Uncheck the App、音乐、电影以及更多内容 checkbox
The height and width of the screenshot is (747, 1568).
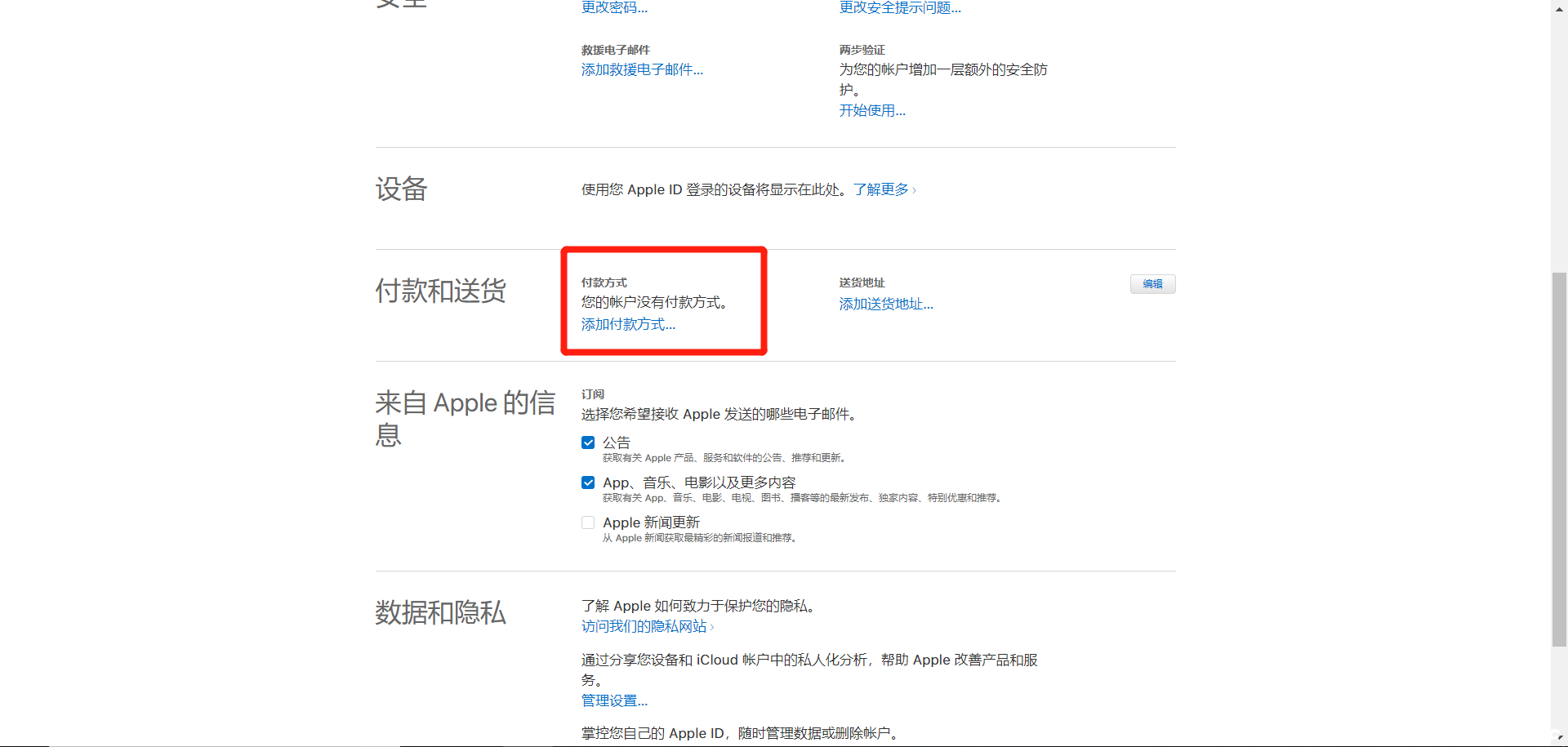point(588,482)
